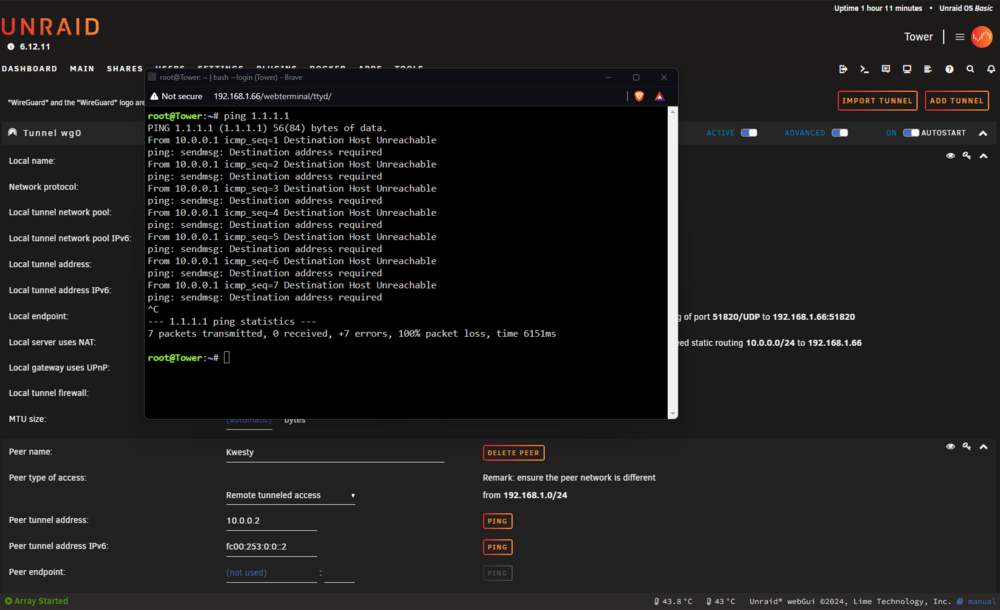1000x610 pixels.
Task: Click the manual link in footer
Action: [981, 601]
